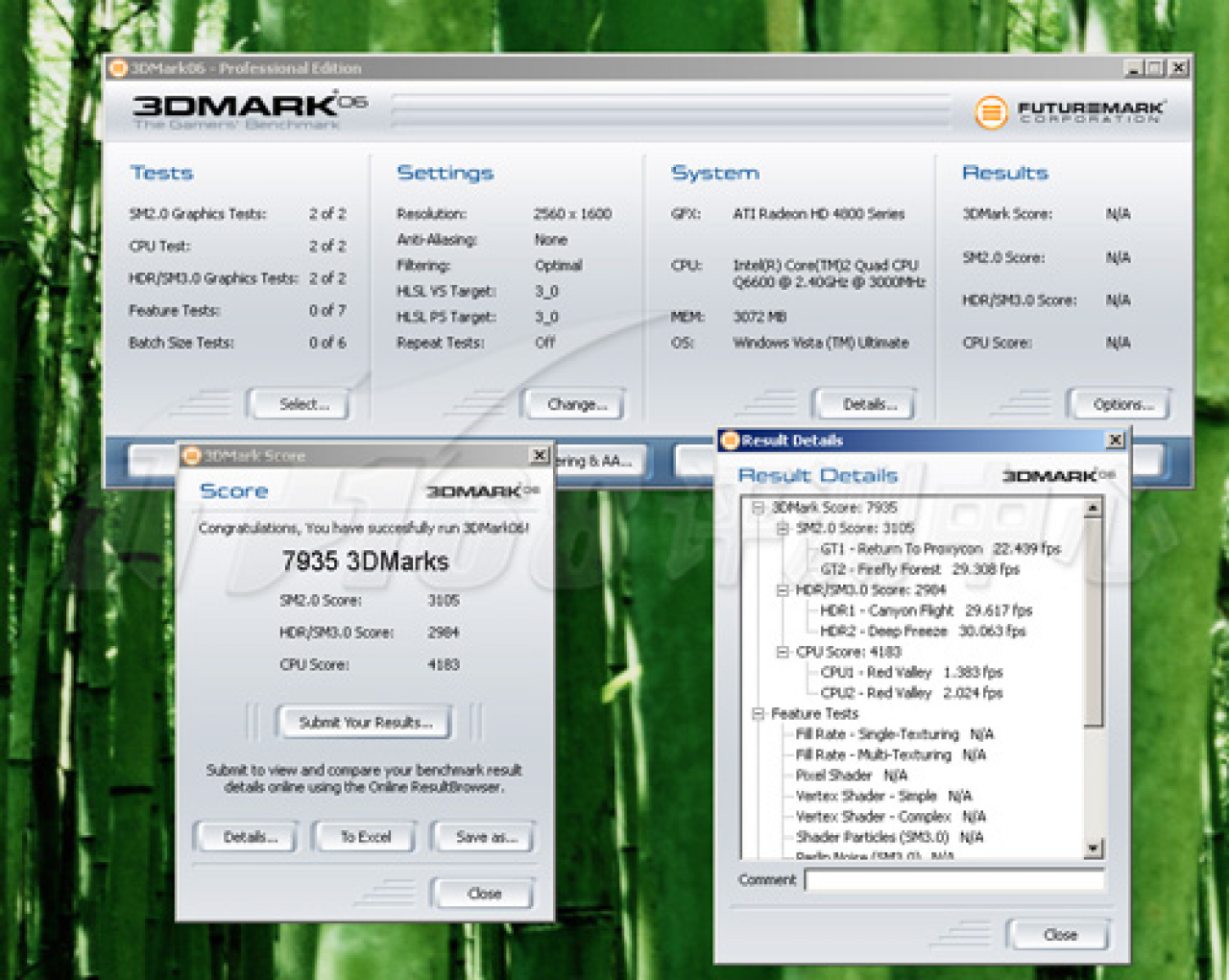Collapse the SM2.0 Score: 3105 node
Image resolution: width=1229 pixels, height=980 pixels.
(782, 528)
